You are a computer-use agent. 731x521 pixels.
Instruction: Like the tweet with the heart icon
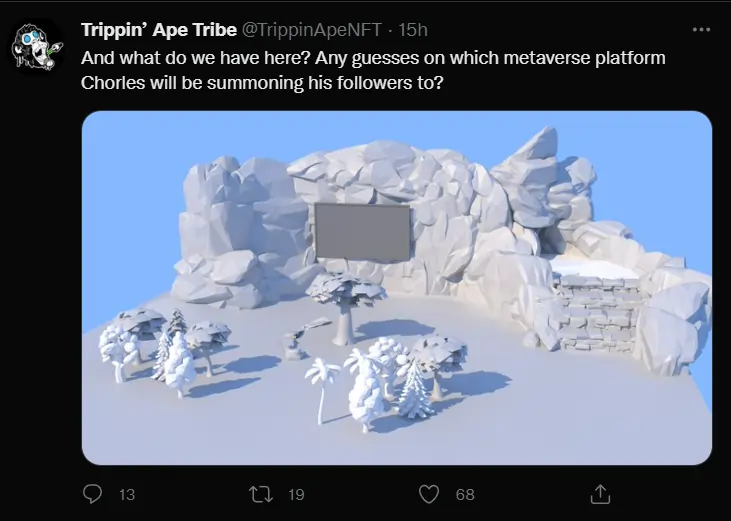click(x=429, y=494)
